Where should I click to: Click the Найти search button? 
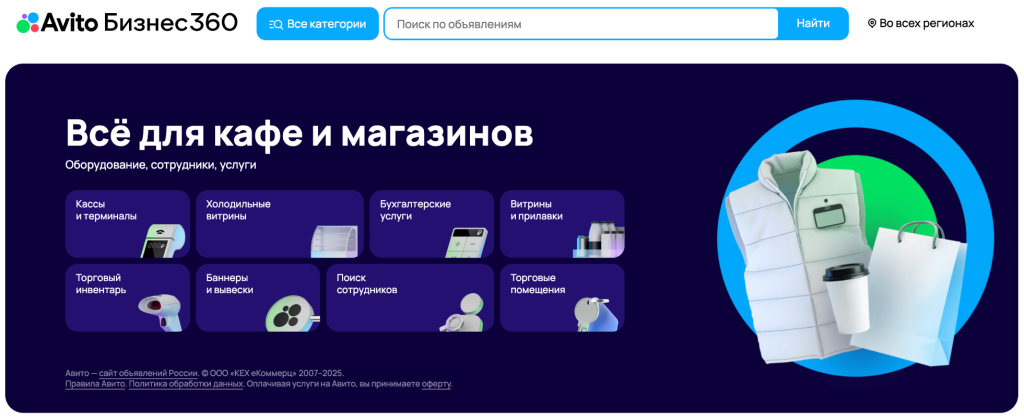(x=813, y=24)
